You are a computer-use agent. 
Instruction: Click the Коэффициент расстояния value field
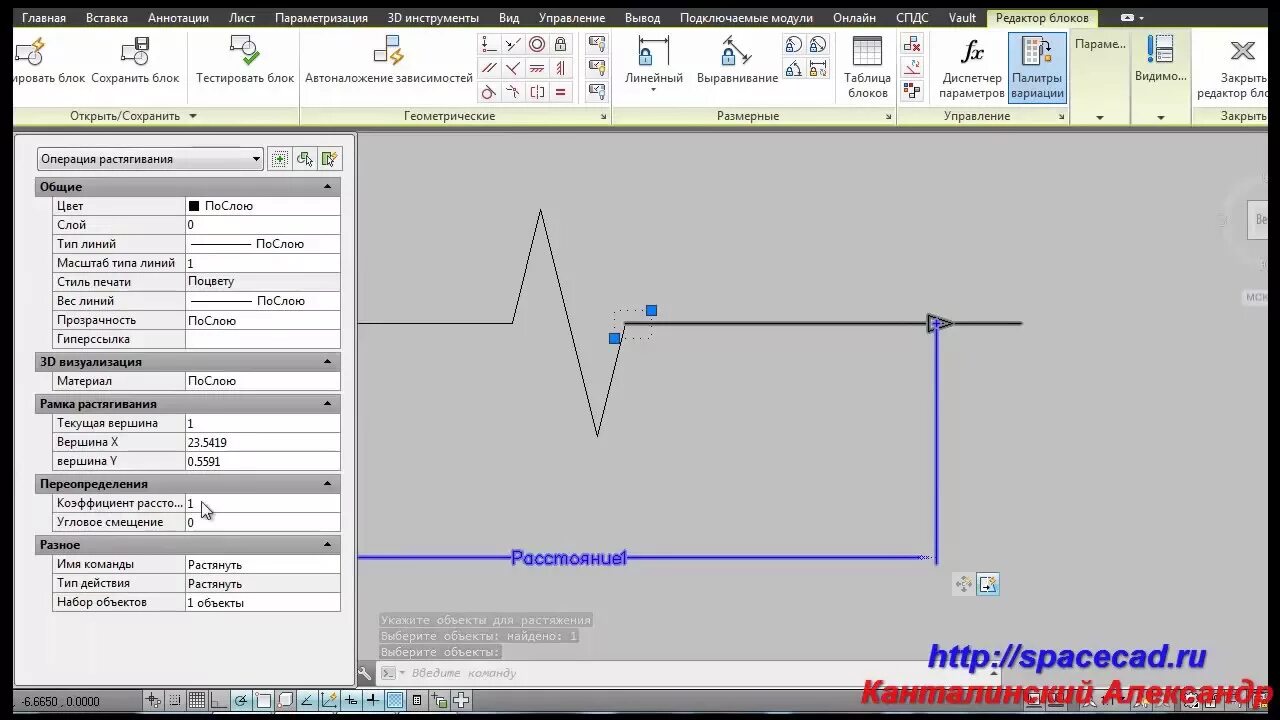point(263,503)
